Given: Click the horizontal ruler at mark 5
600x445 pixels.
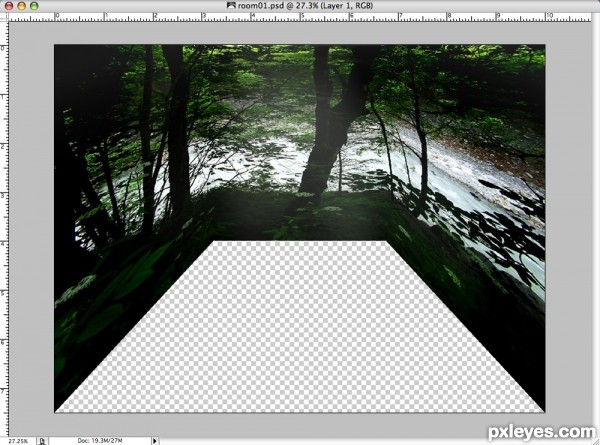Looking at the screenshot, I should coord(302,17).
